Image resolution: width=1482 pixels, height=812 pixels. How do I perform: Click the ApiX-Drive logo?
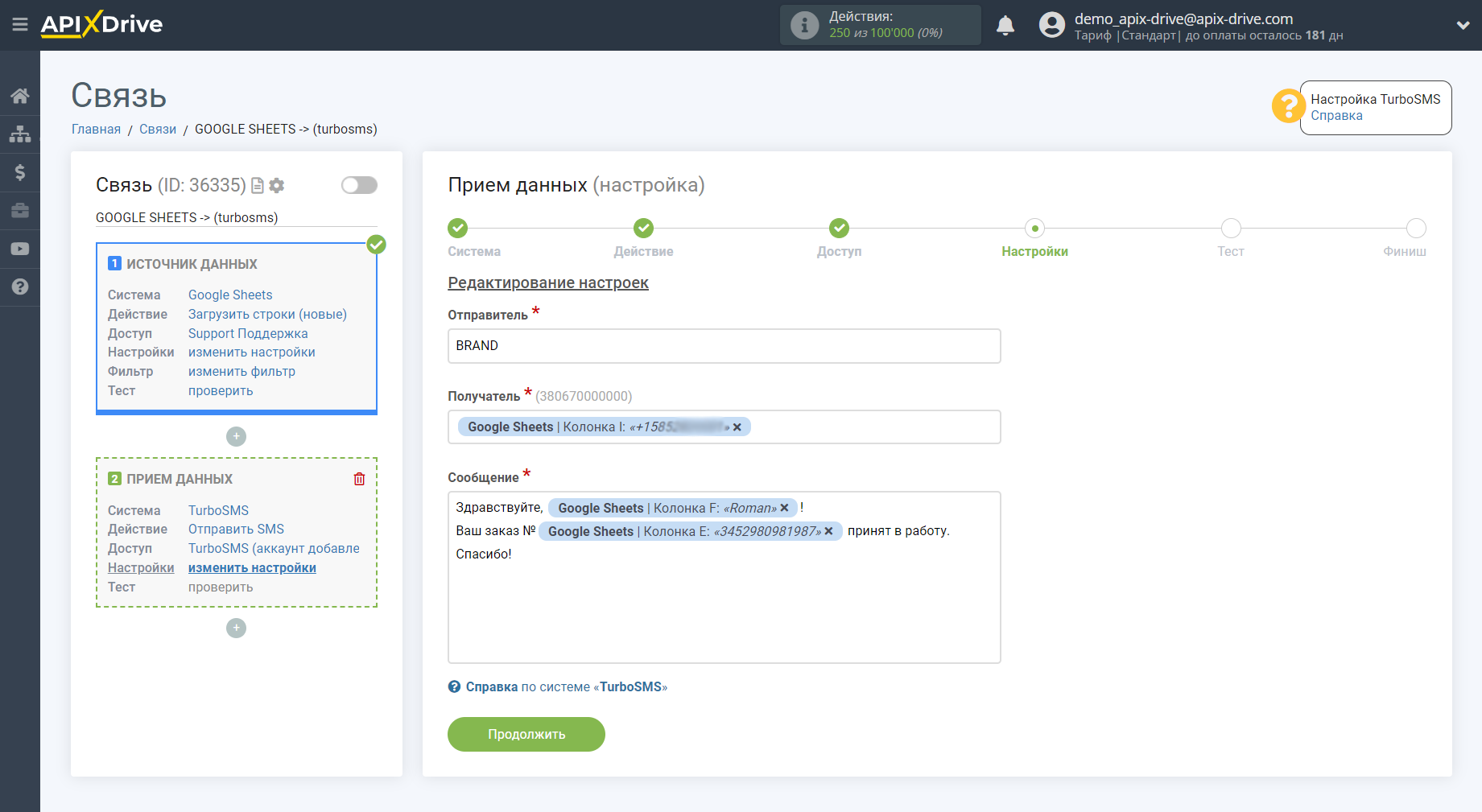[x=101, y=24]
